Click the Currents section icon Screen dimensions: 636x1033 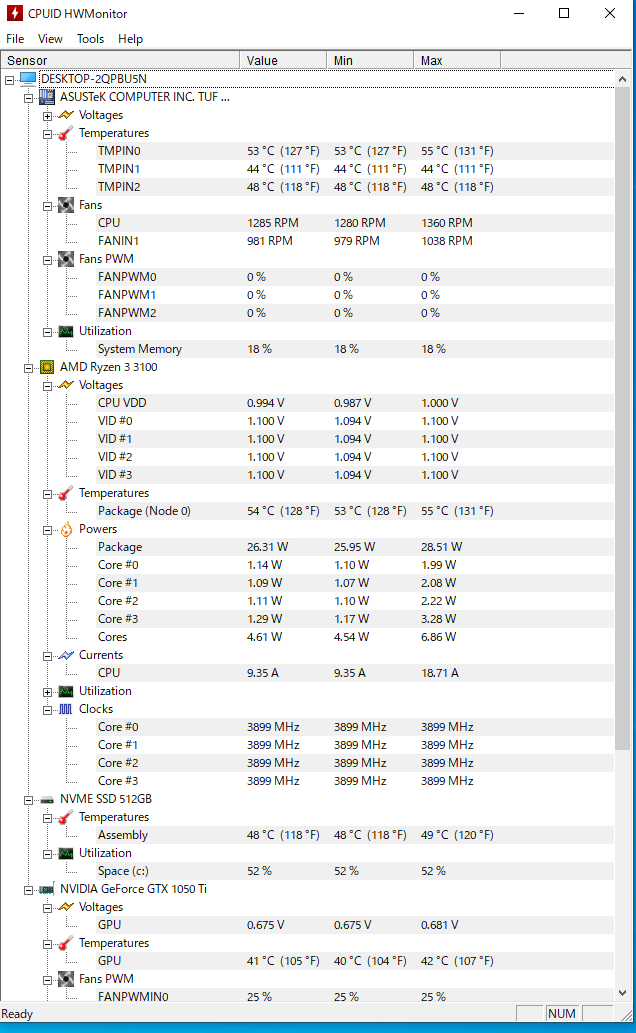[x=65, y=655]
